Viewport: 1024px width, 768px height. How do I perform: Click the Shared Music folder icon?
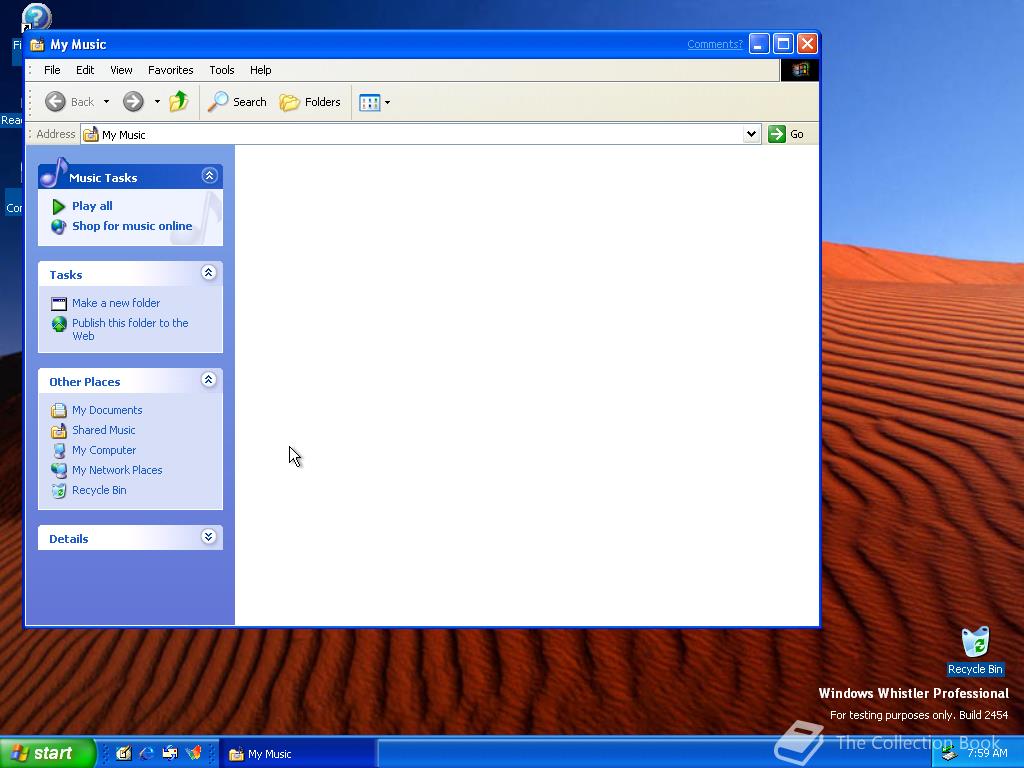(x=59, y=430)
